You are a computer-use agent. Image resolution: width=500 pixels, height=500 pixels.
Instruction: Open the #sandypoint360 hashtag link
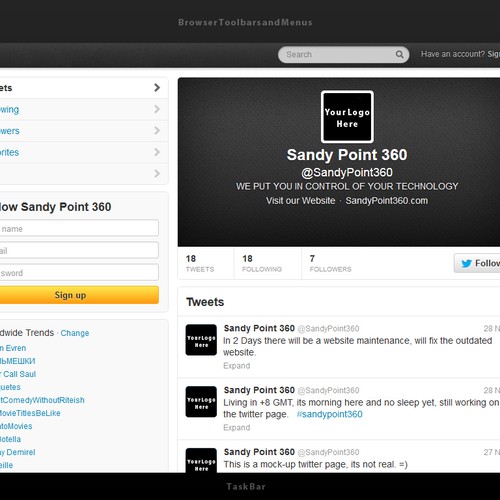329,414
